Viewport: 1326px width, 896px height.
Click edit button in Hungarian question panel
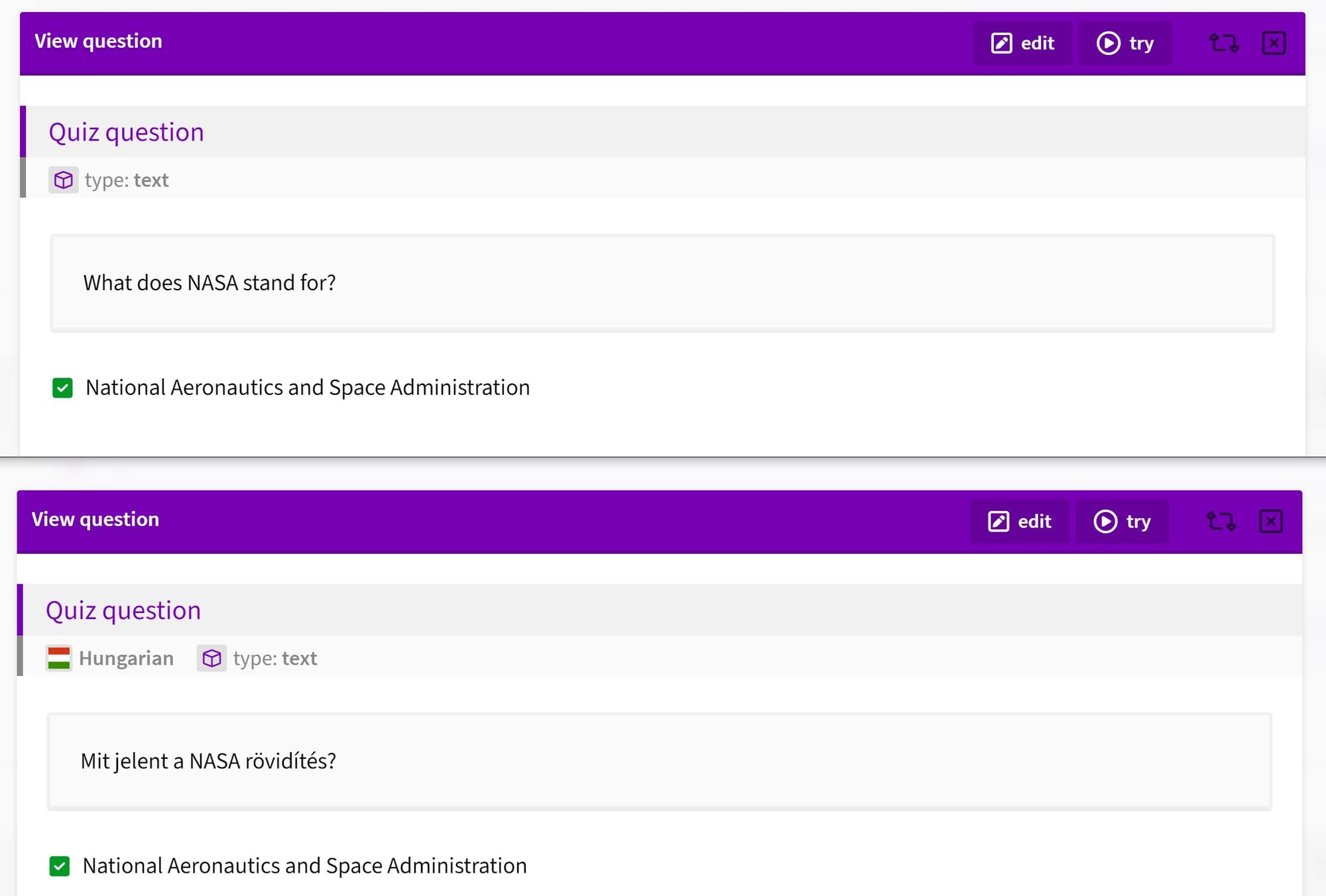(x=1019, y=522)
